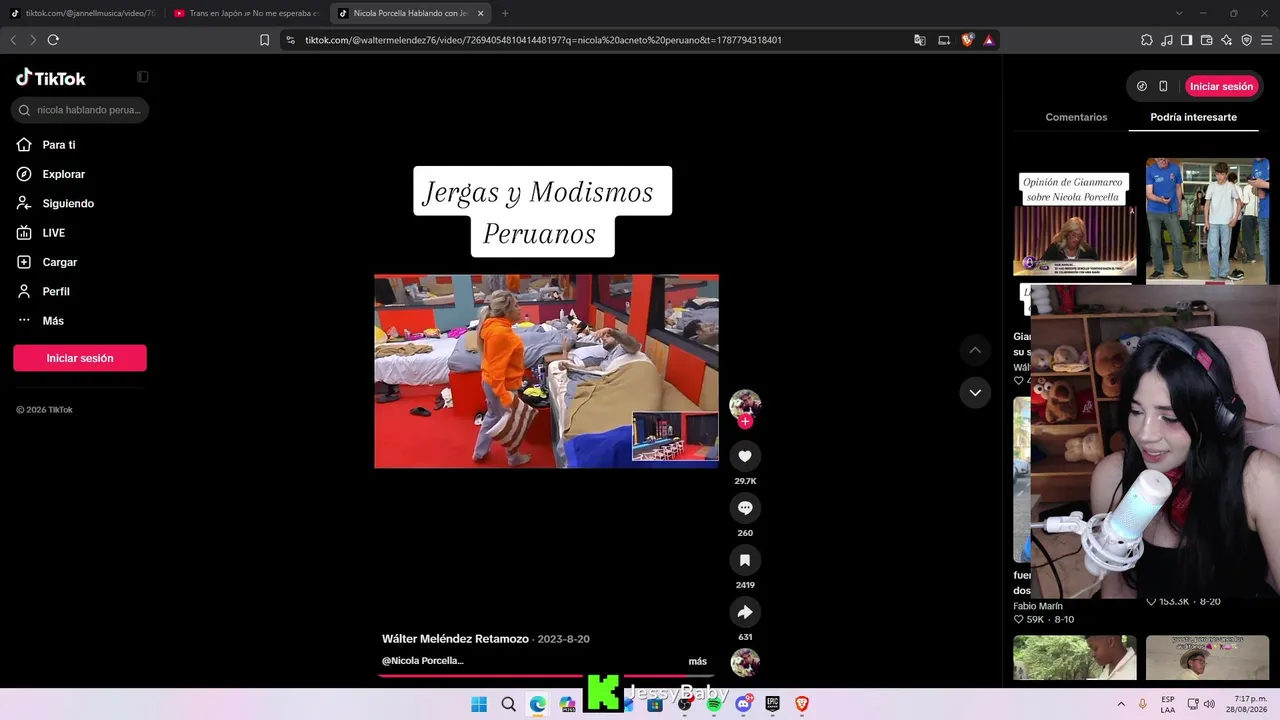Follow the creator via the plus badge
This screenshot has width=1280, height=720.
pos(745,421)
